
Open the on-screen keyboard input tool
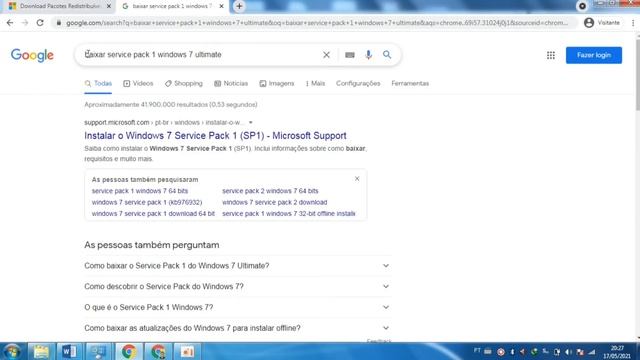350,55
